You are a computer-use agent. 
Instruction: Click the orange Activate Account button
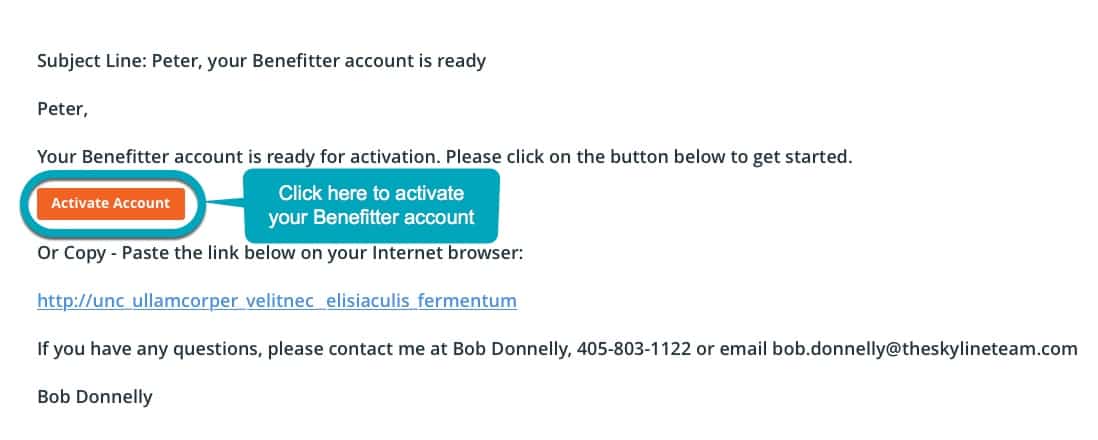[x=111, y=204]
